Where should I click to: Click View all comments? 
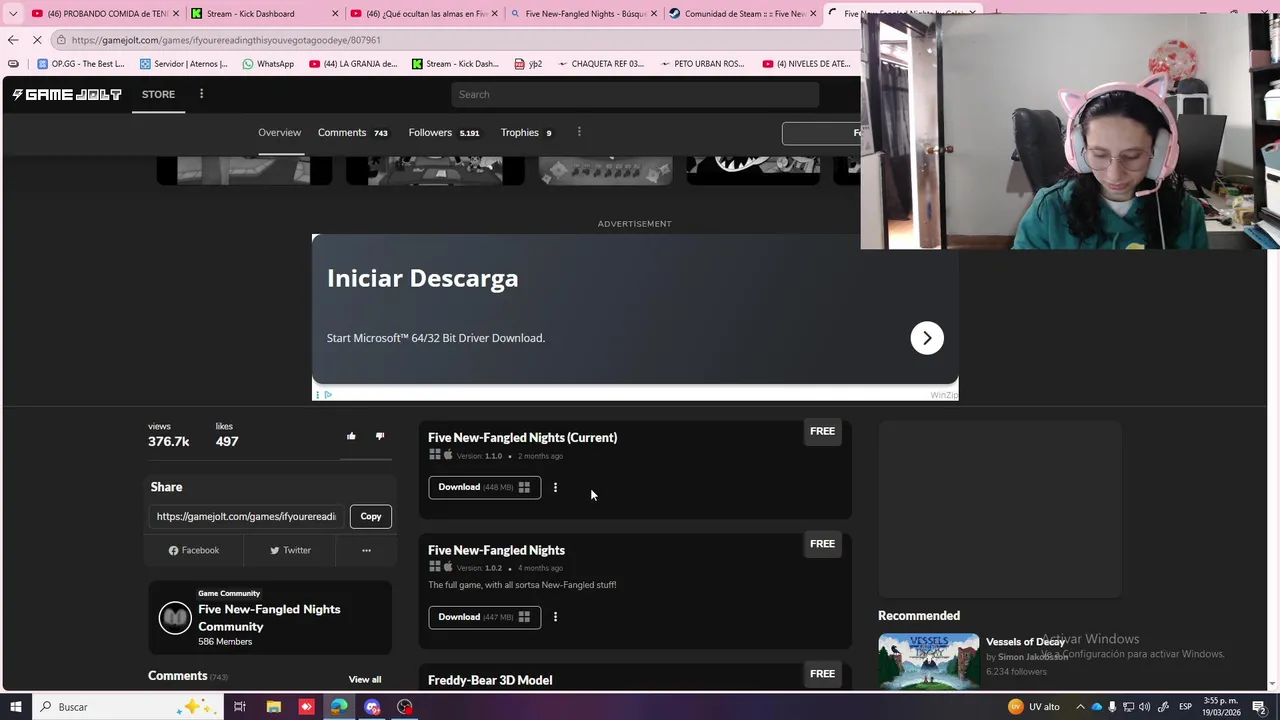pos(365,680)
